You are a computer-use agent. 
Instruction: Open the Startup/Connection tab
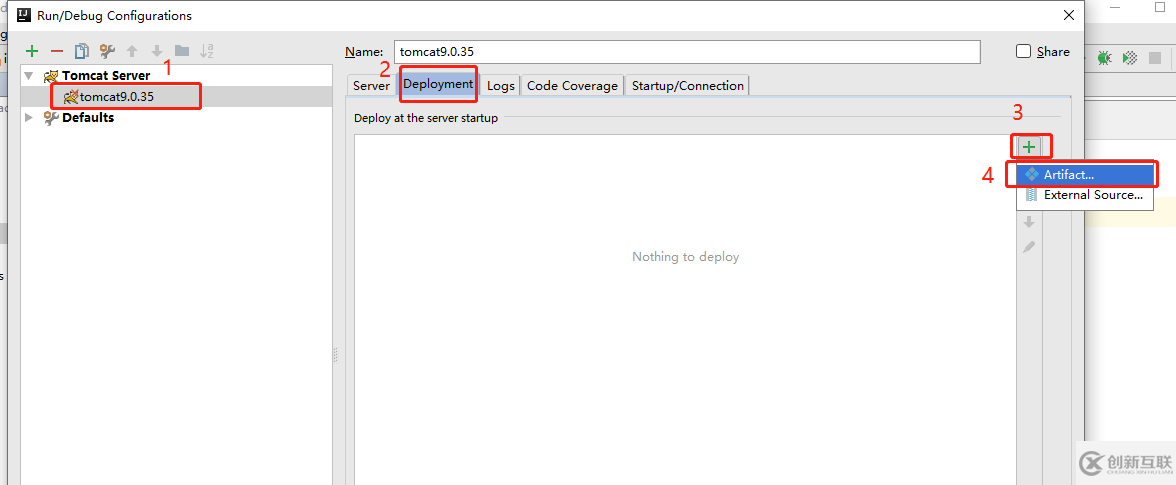(688, 85)
